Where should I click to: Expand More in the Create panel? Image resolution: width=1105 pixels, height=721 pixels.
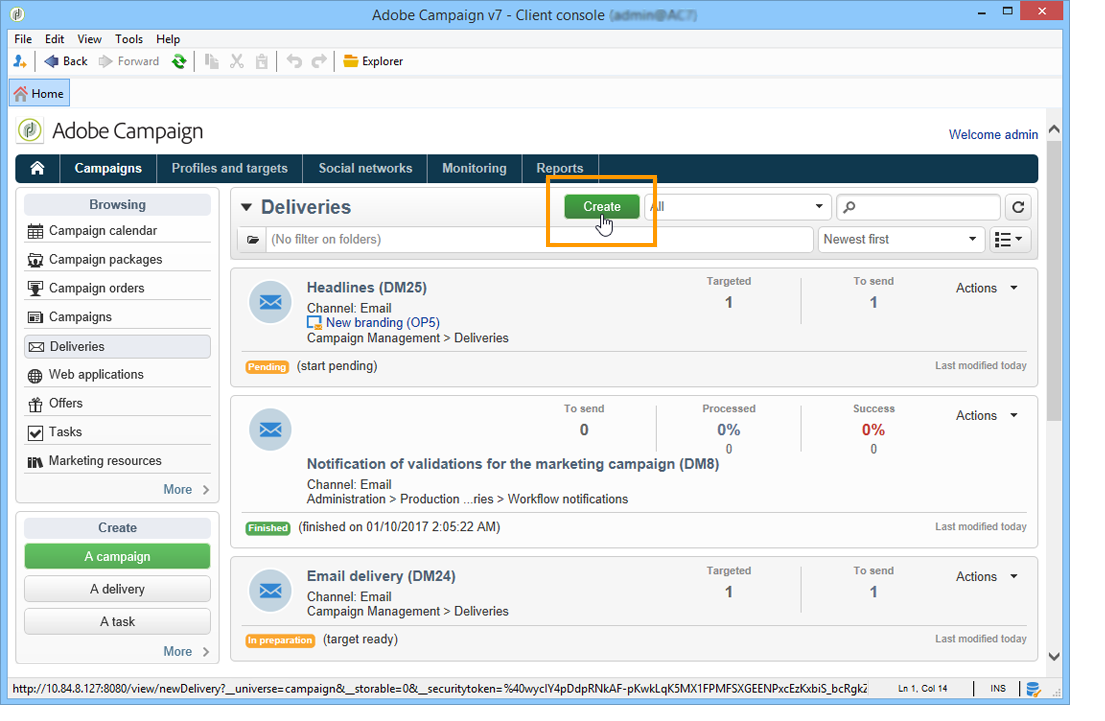click(187, 652)
